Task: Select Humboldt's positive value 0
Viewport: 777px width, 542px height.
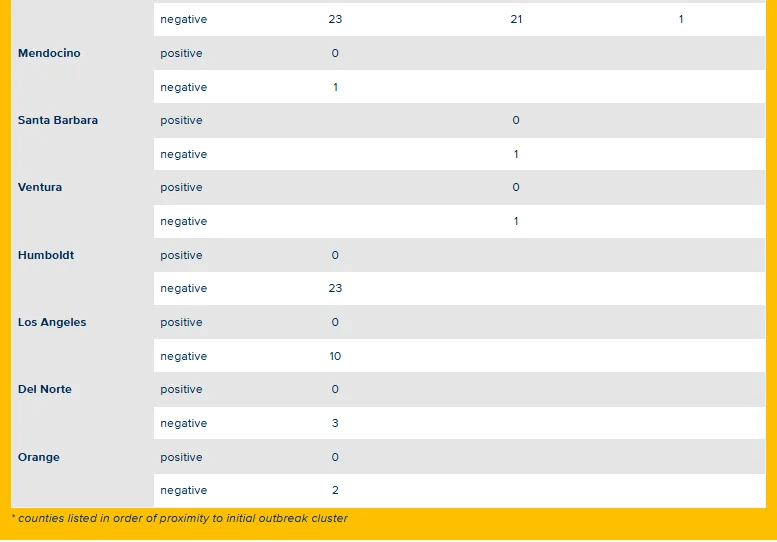Action: point(335,255)
